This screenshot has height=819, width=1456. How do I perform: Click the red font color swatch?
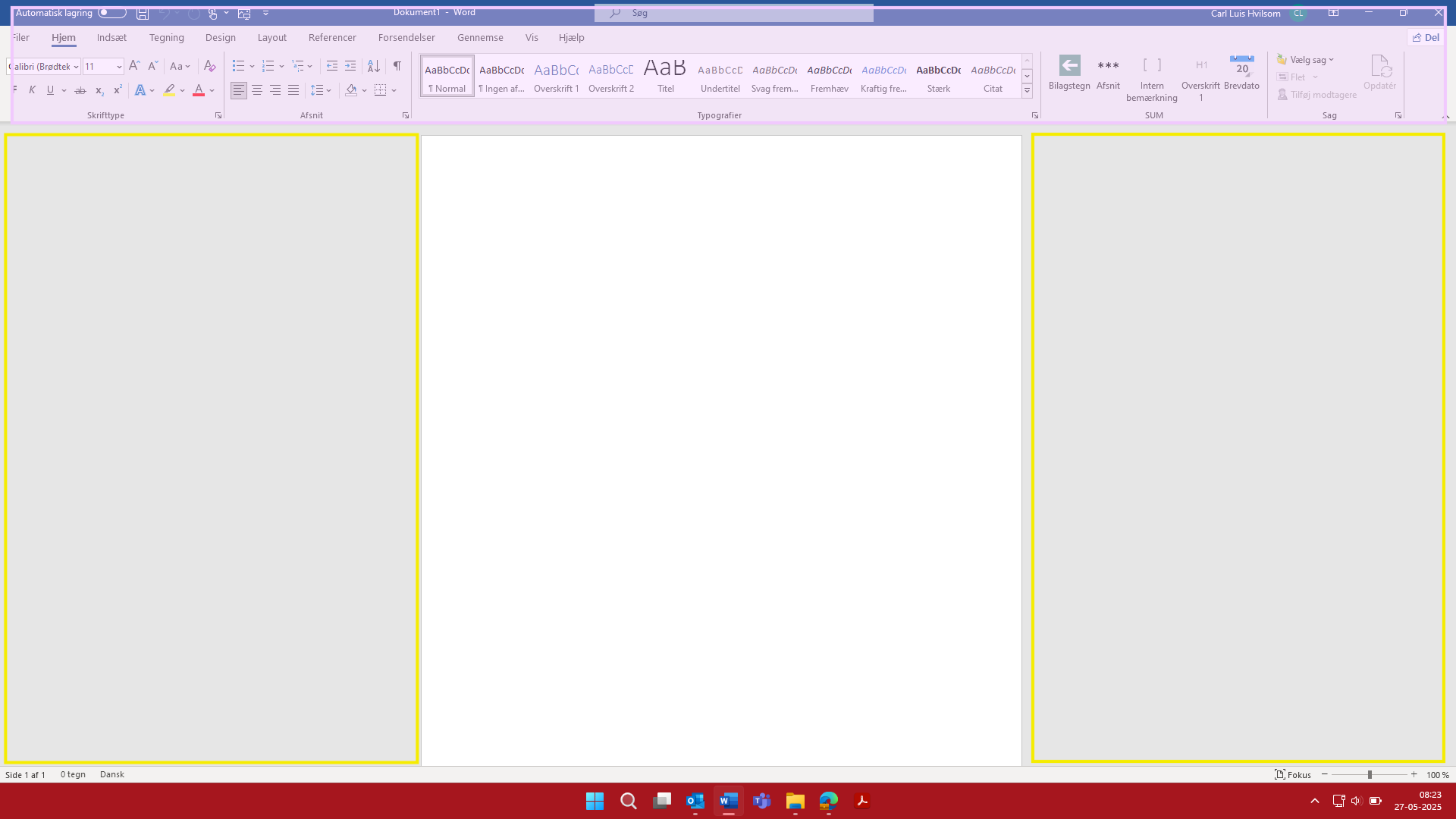click(x=199, y=90)
